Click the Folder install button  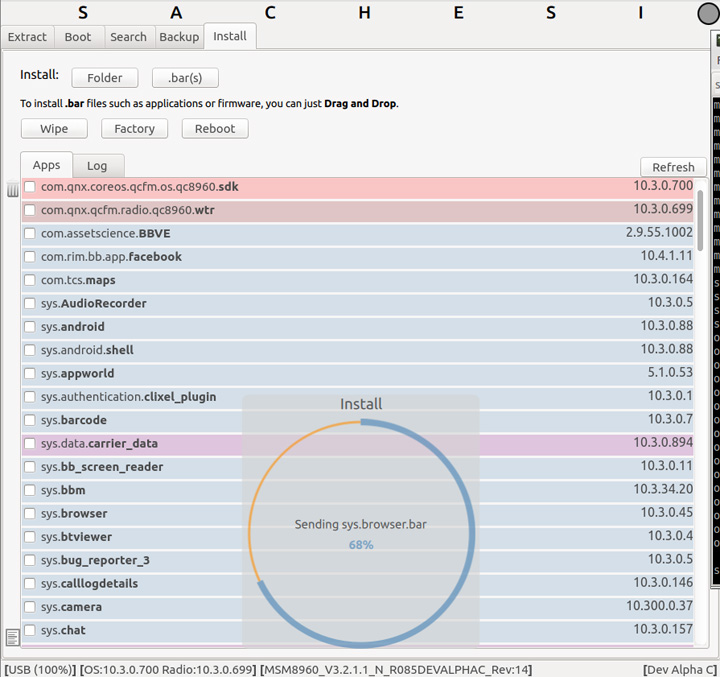click(105, 78)
